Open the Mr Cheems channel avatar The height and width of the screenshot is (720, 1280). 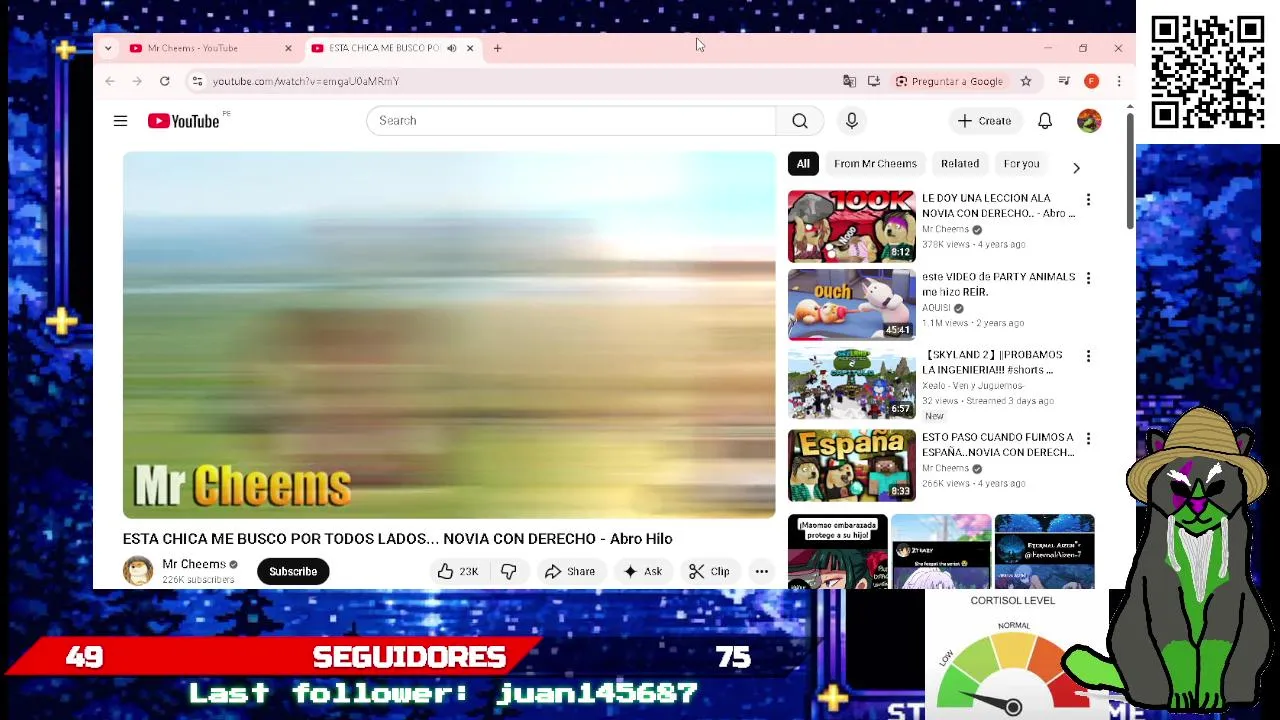pos(138,571)
